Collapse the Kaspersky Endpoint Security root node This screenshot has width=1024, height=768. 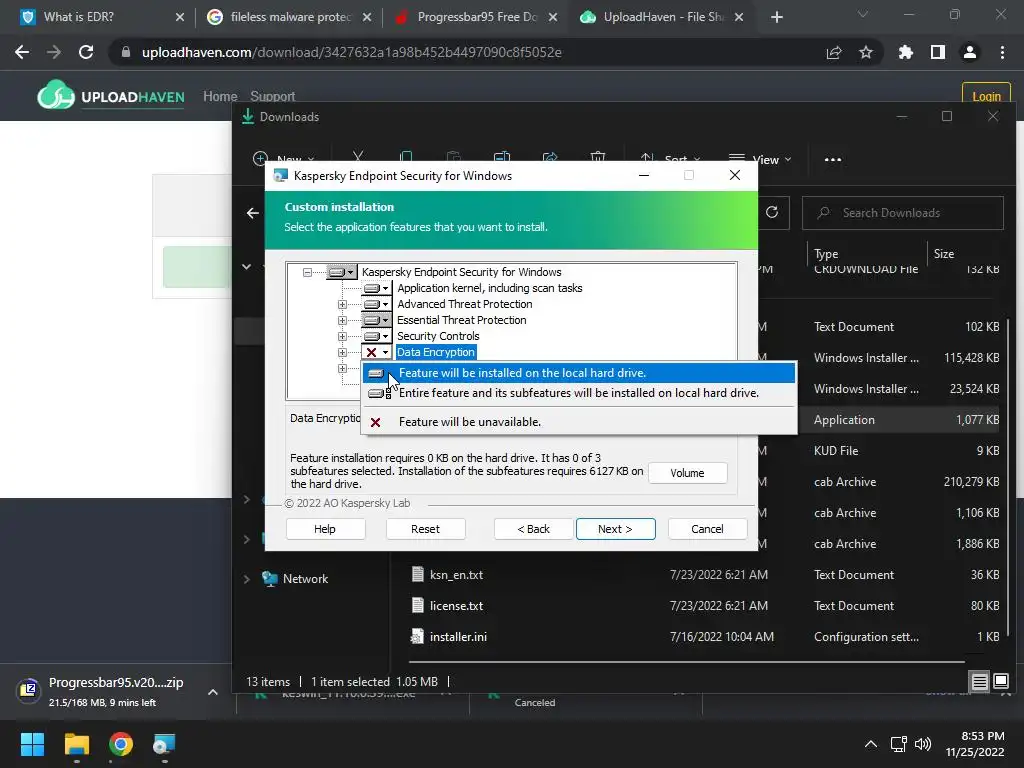(x=307, y=272)
